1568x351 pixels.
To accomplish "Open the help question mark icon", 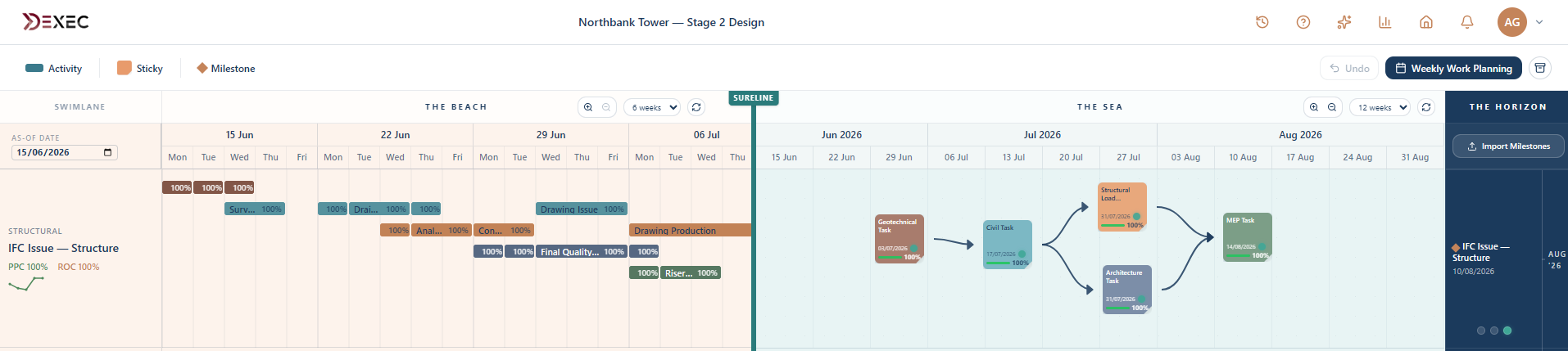I will 1303,22.
